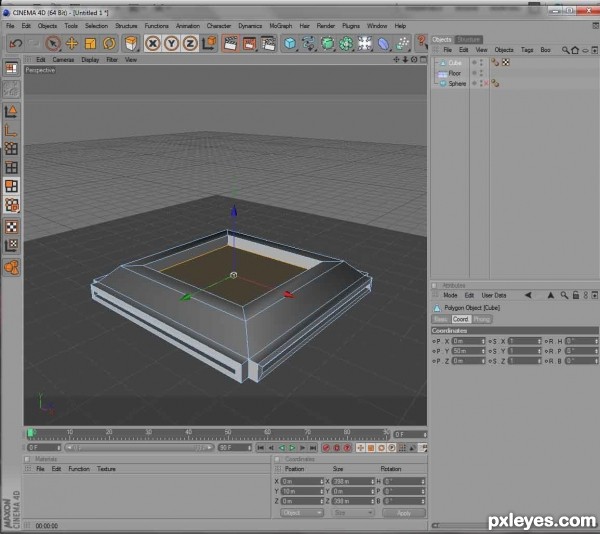Activate the Scale tool
This screenshot has height=534, width=600.
pos(90,43)
